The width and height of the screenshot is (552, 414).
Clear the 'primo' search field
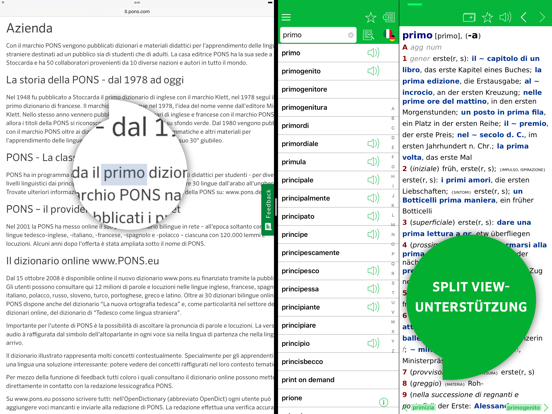(x=351, y=35)
